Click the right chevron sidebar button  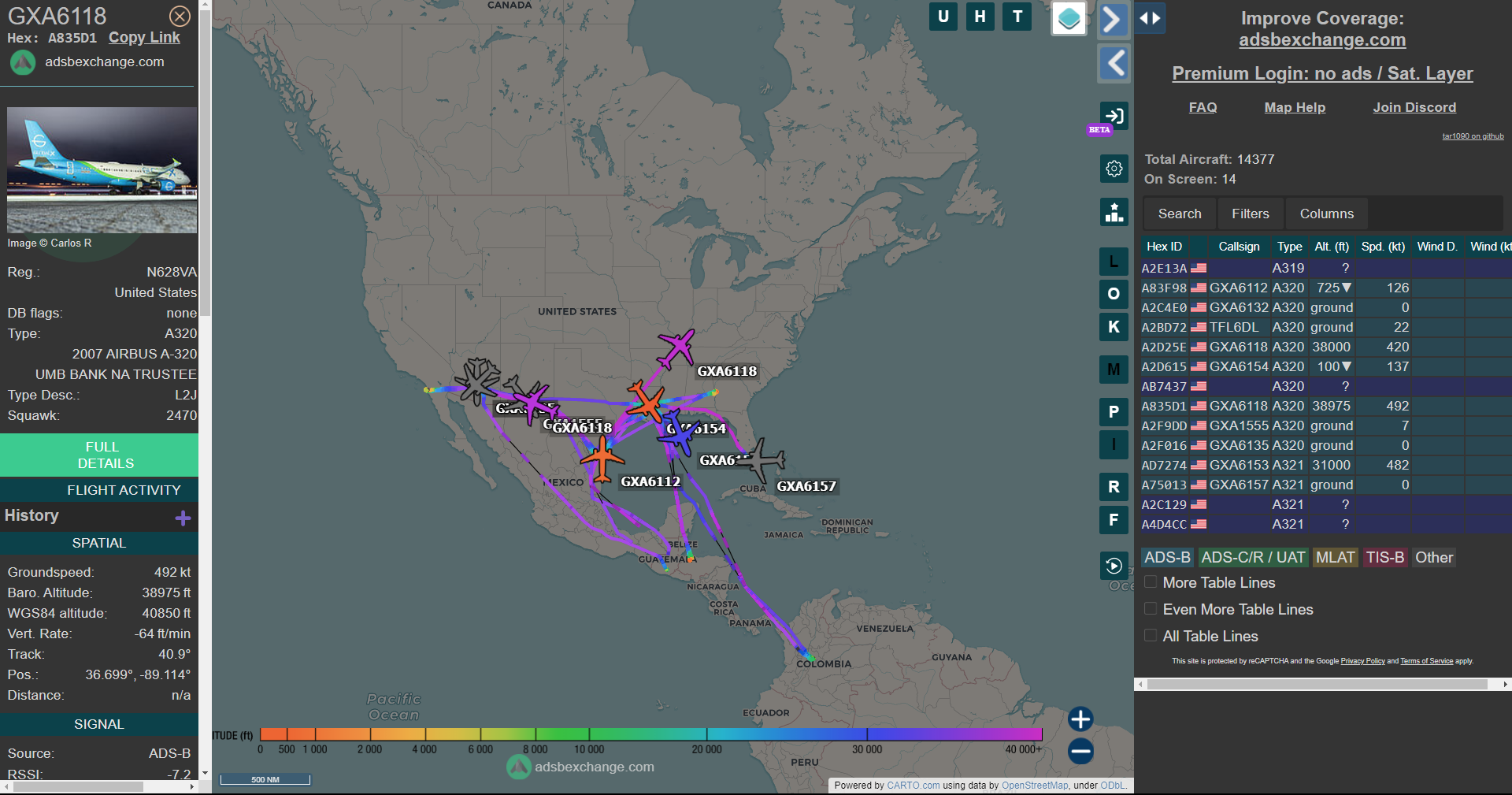1114,19
